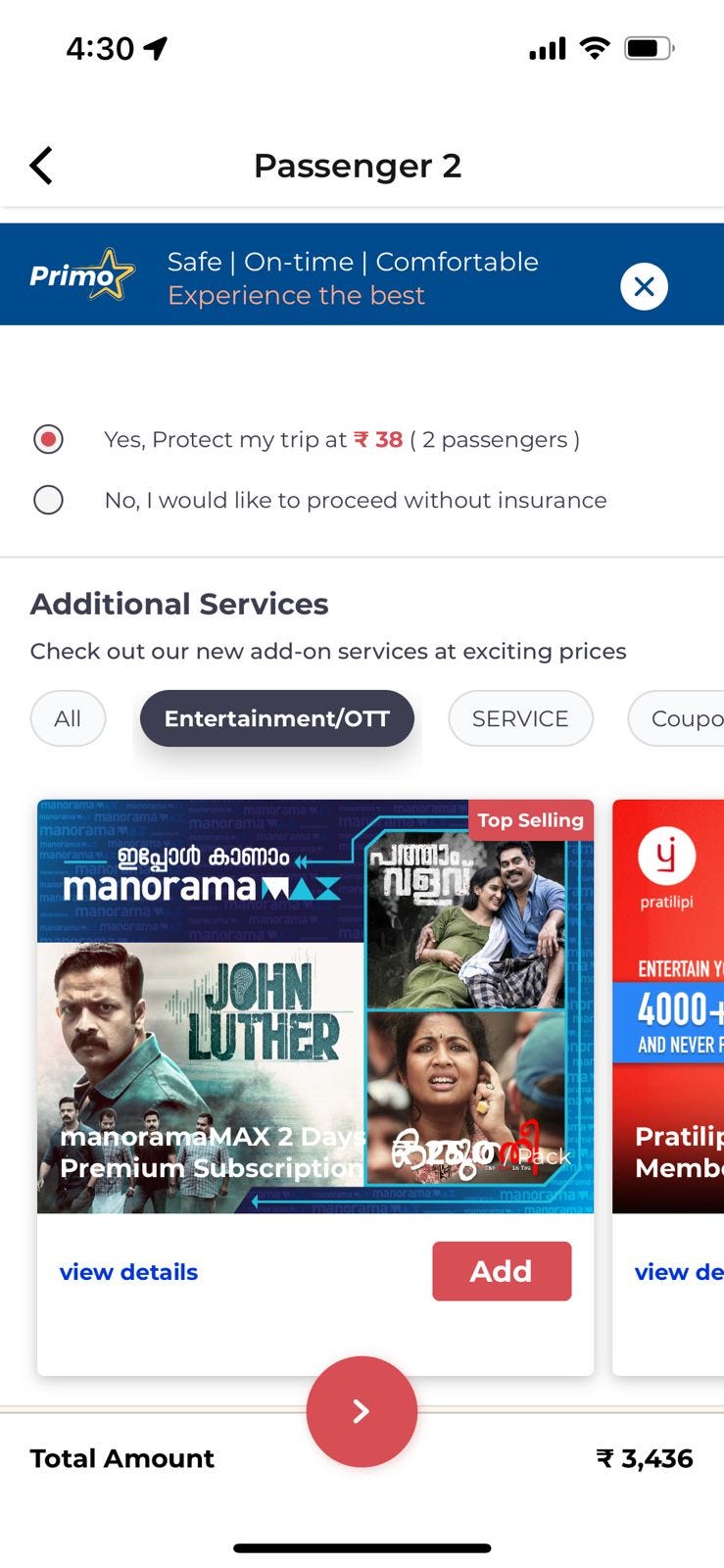The image size is (724, 1568).
Task: Select the Entertainment/OTT filter chip
Action: point(277,718)
